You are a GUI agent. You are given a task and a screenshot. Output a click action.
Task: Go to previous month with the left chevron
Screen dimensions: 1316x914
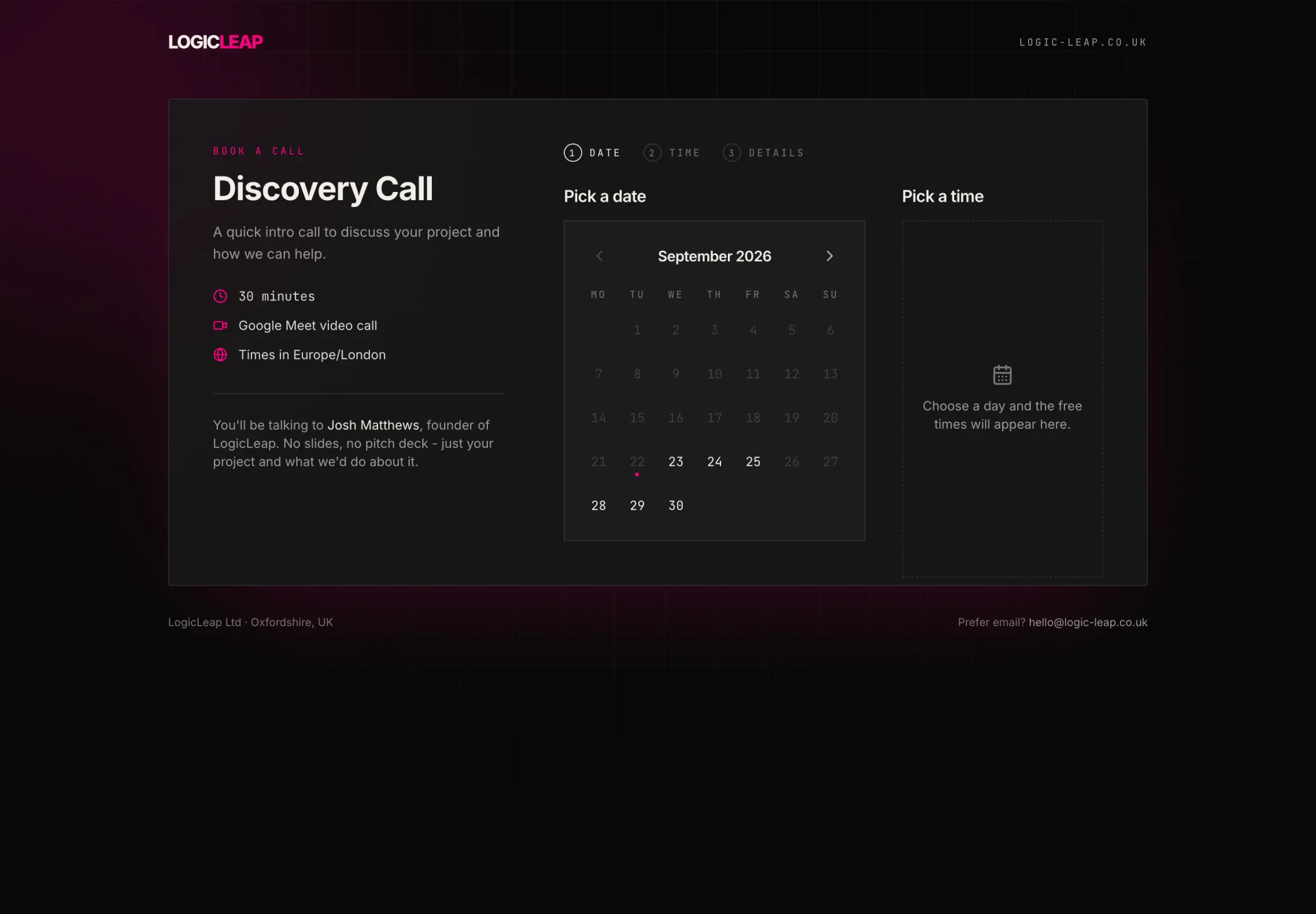(x=600, y=256)
